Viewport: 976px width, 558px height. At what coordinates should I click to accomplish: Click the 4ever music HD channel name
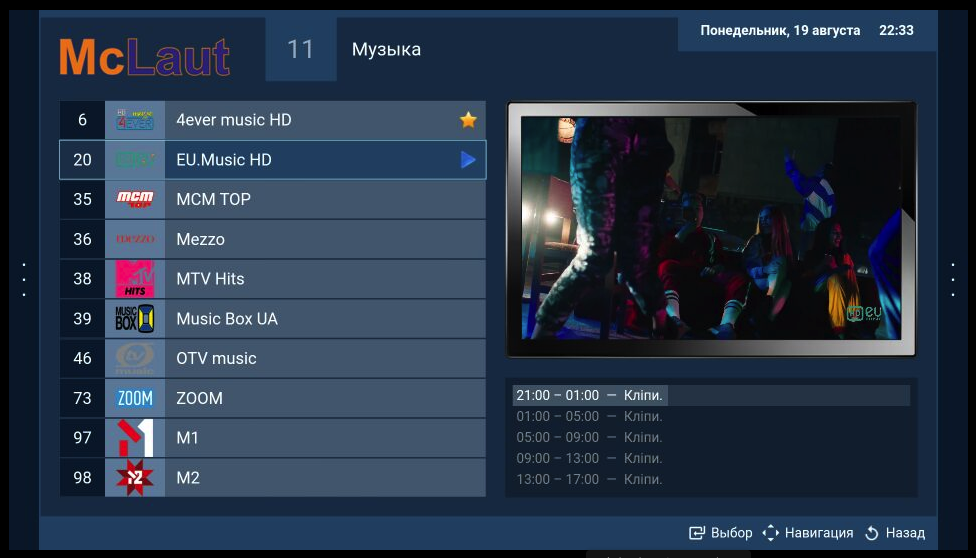pyautogui.click(x=233, y=120)
